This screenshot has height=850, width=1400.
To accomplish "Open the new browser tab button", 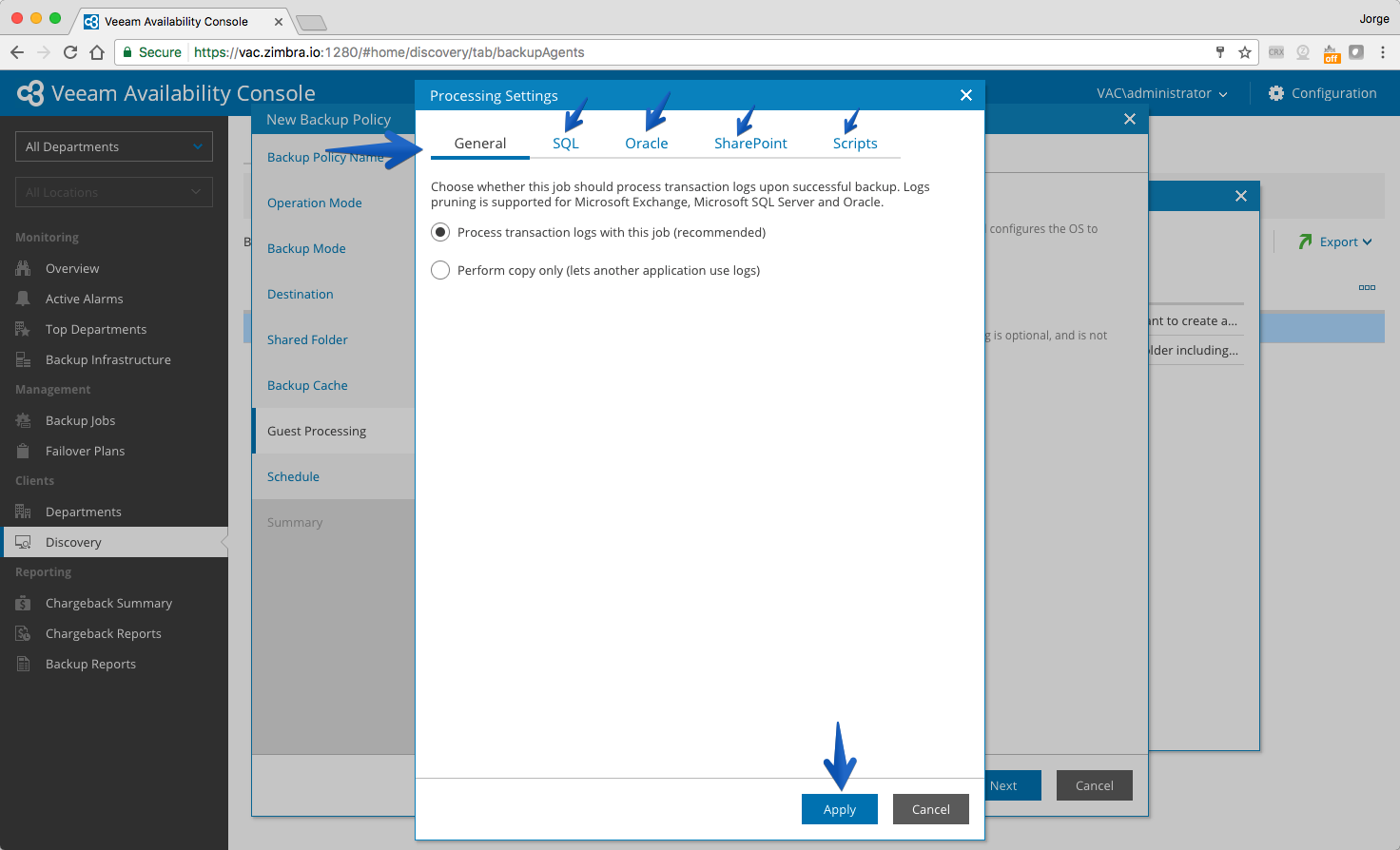I will [x=311, y=22].
